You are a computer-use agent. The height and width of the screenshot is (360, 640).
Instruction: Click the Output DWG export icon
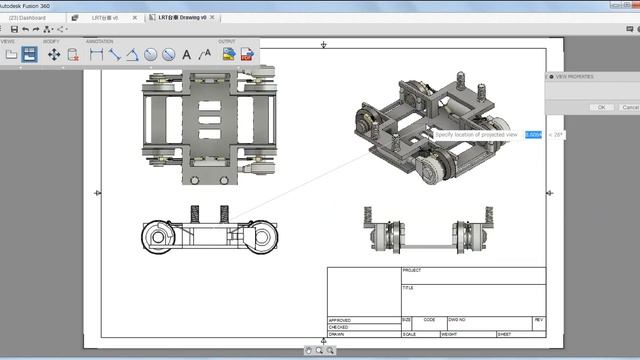[x=229, y=54]
